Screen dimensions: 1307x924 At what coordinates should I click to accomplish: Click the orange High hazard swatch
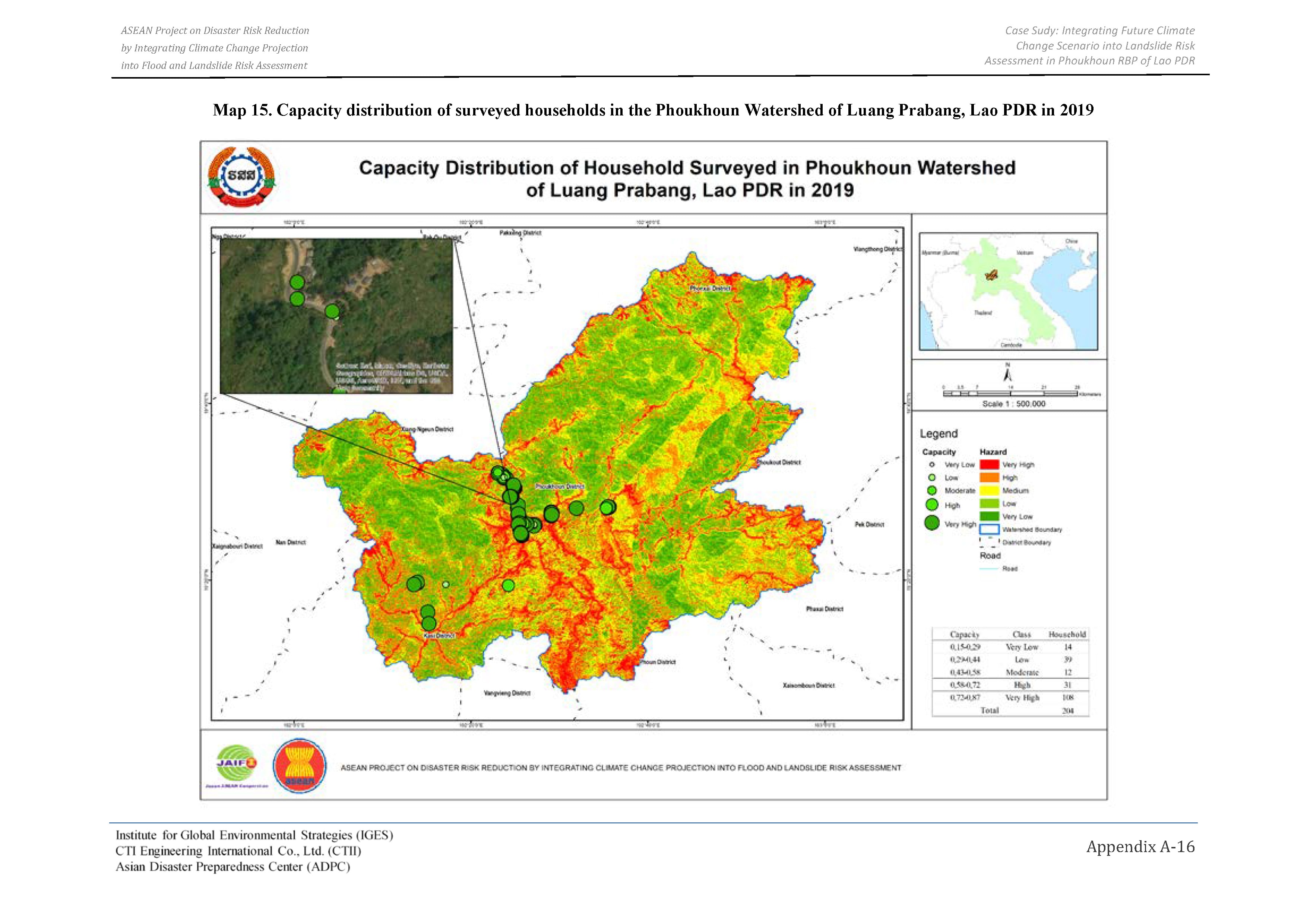(x=989, y=478)
